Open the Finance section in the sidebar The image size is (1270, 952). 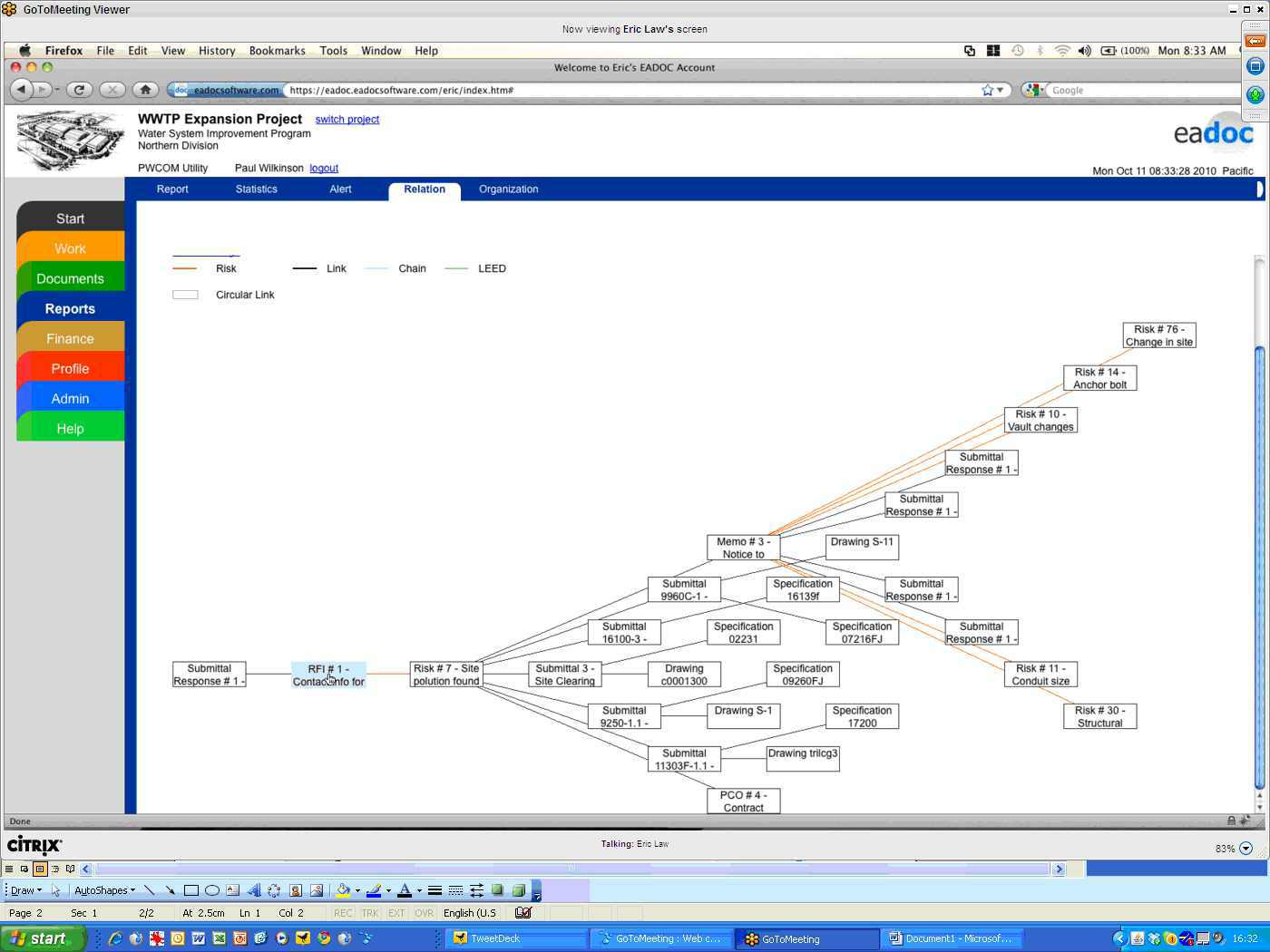70,339
